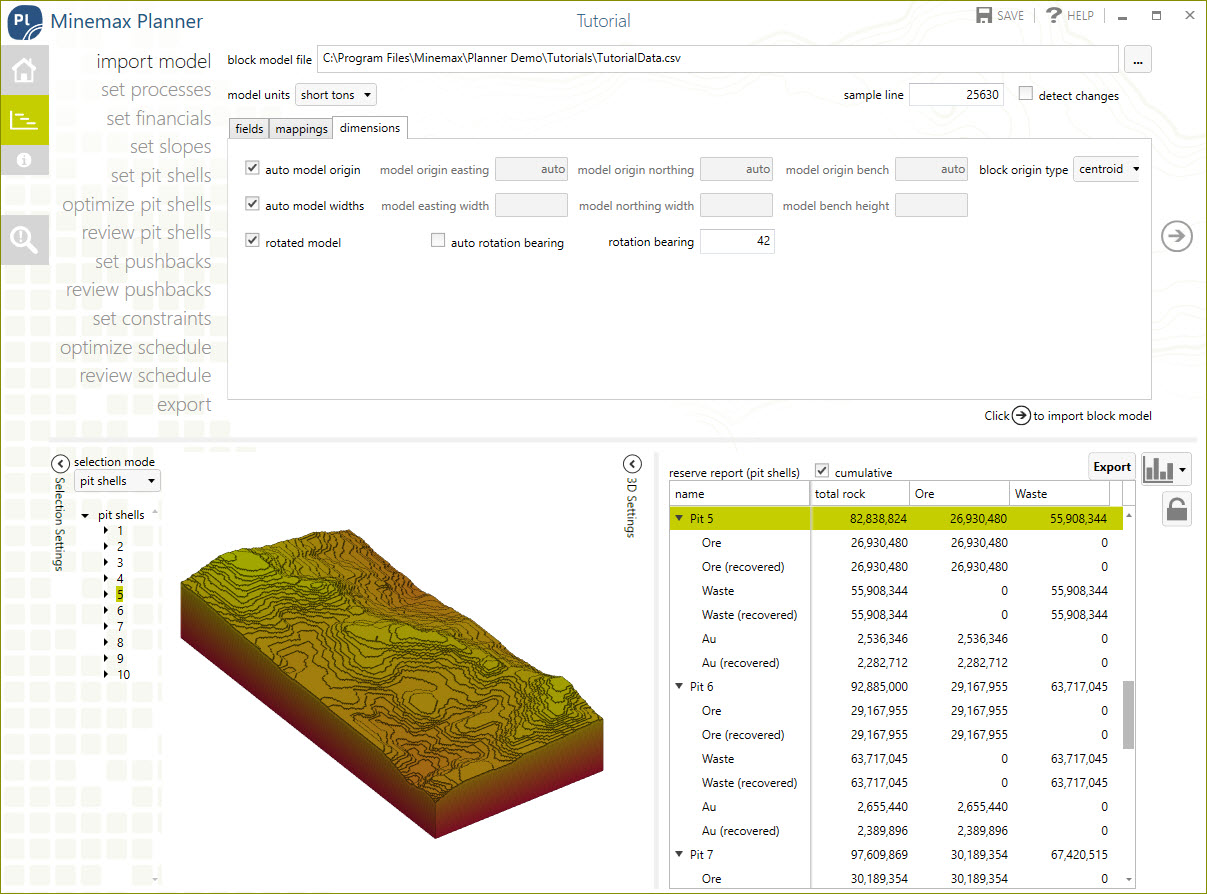Switch to the fields tab
The image size is (1207, 894).
pos(249,129)
